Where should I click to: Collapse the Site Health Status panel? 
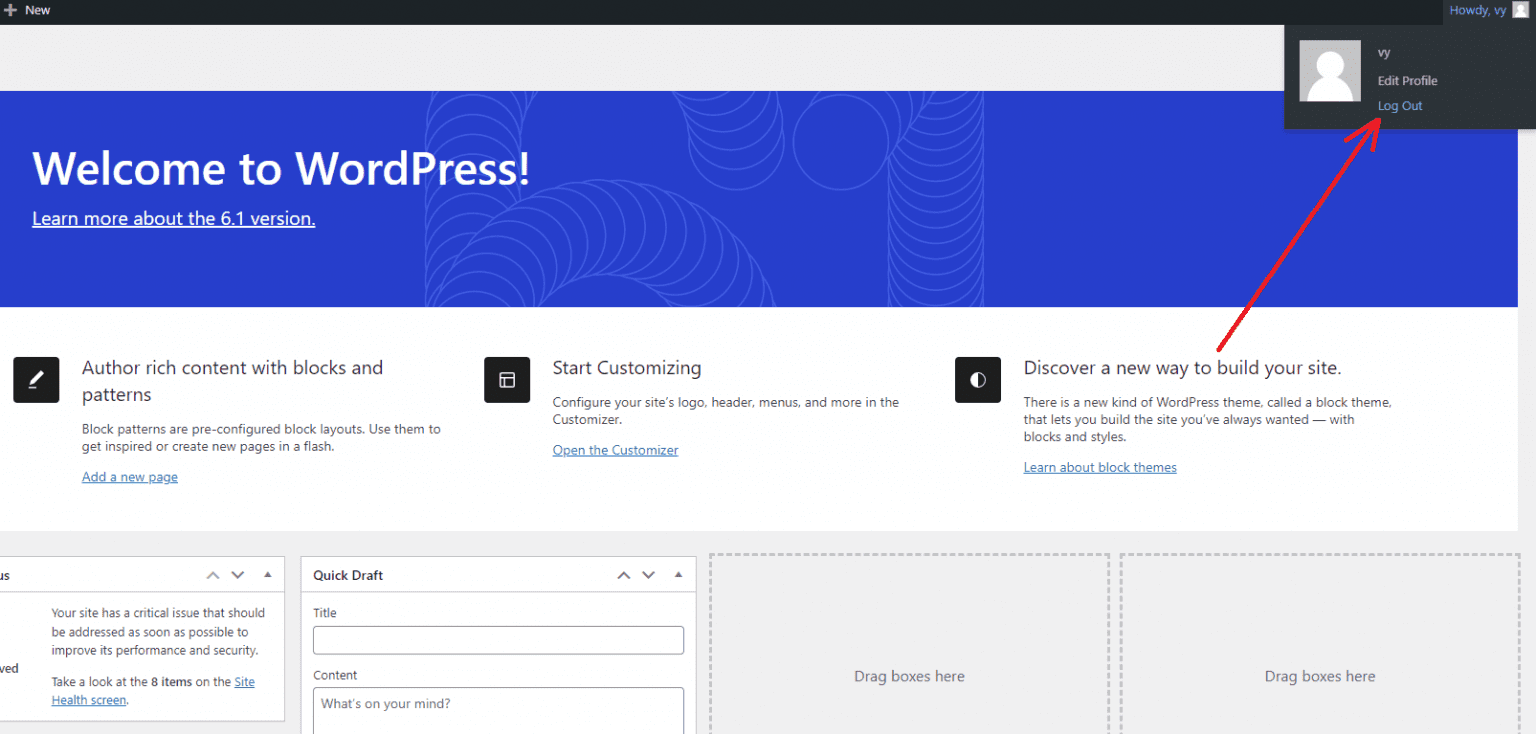point(267,575)
